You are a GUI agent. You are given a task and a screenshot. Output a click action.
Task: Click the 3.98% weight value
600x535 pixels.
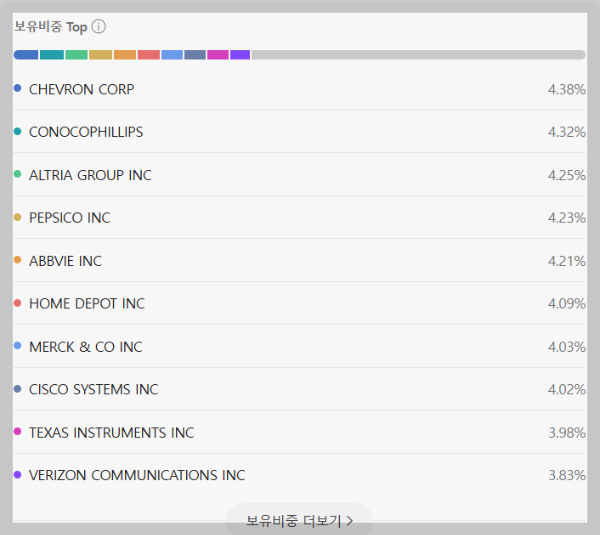click(x=567, y=432)
